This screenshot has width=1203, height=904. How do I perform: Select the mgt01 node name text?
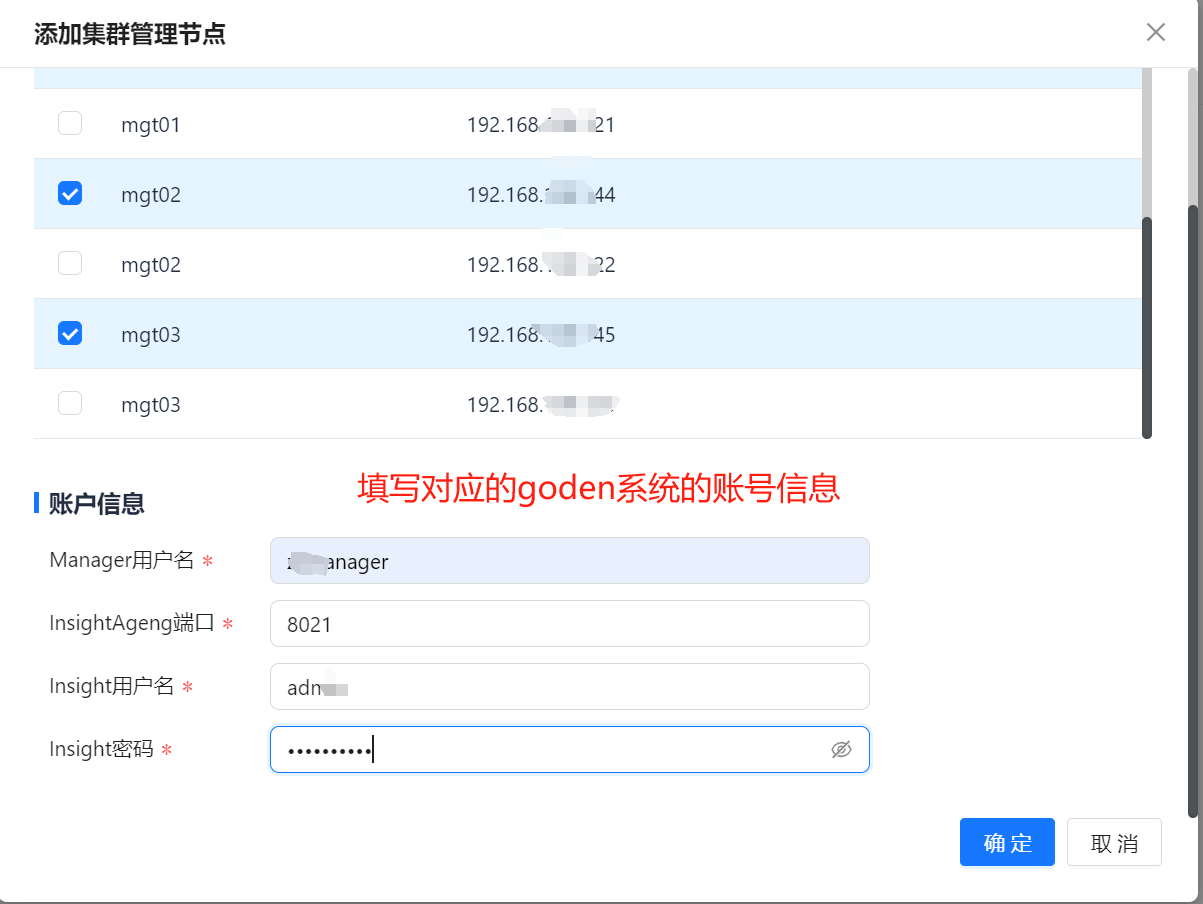[x=150, y=125]
